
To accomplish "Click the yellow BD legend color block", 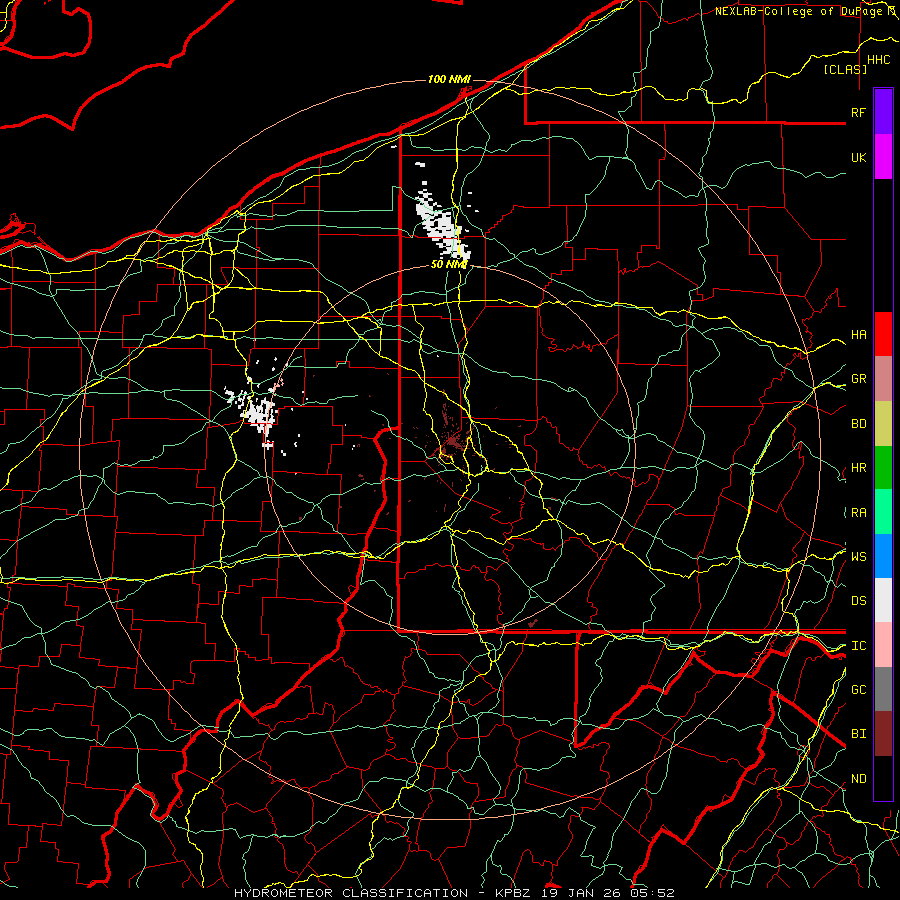I will pyautogui.click(x=883, y=424).
